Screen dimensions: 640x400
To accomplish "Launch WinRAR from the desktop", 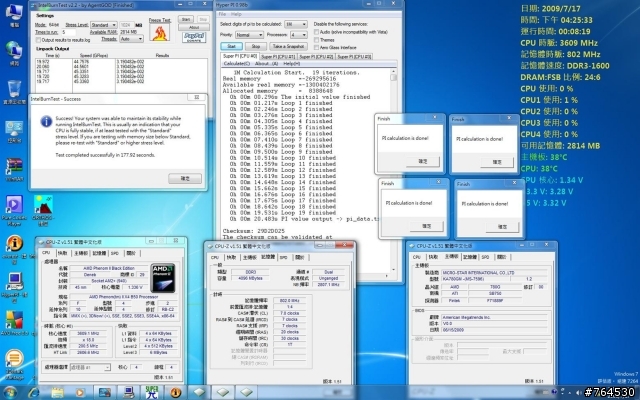I will pyautogui.click(x=14, y=169).
